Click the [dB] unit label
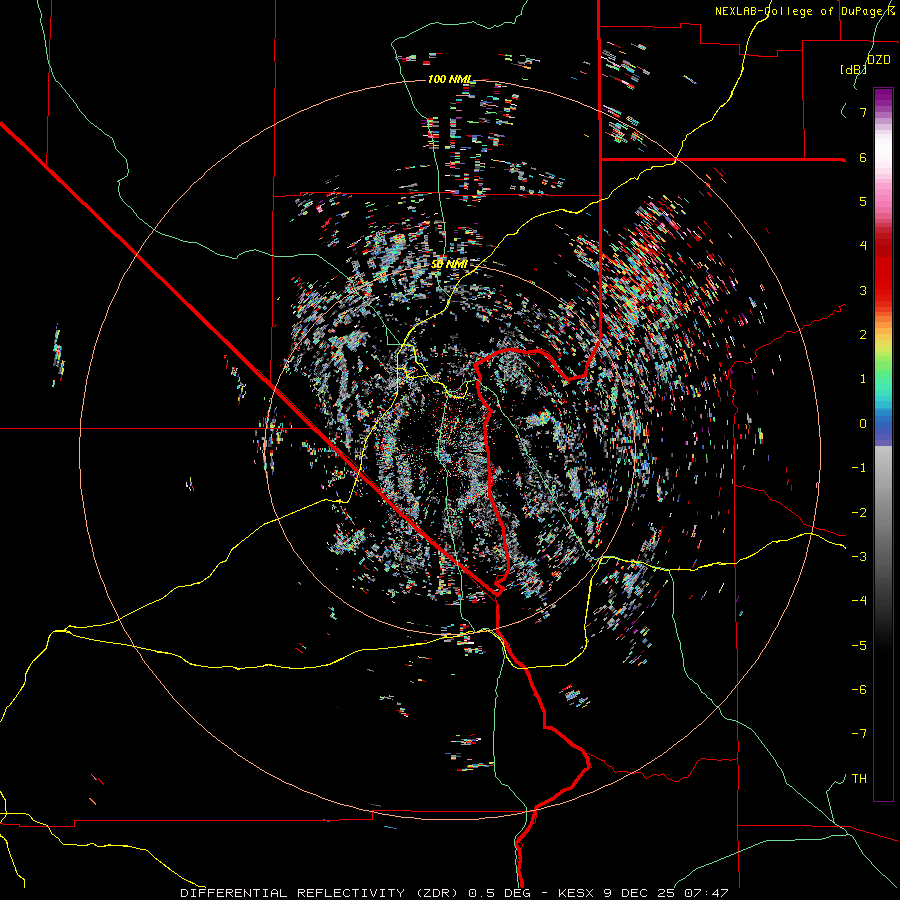Viewport: 900px width, 900px height. pos(853,69)
